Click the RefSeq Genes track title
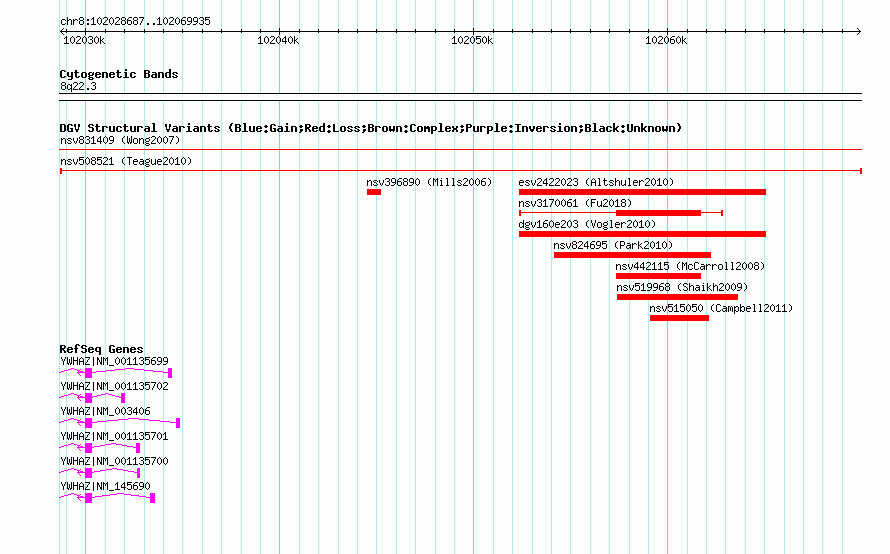The height and width of the screenshot is (554, 890). (x=101, y=349)
